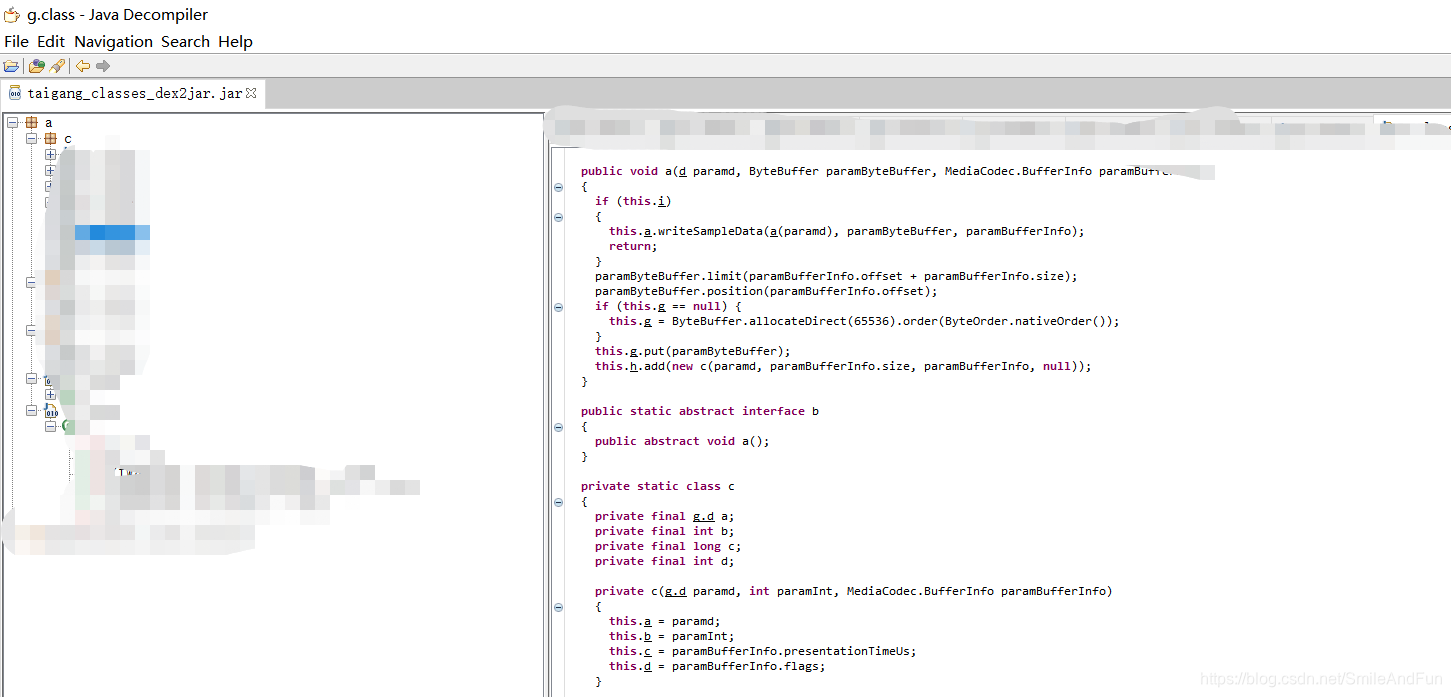The image size is (1451, 697).
Task: Collapse the if (this.g == null) block
Action: coord(558,307)
